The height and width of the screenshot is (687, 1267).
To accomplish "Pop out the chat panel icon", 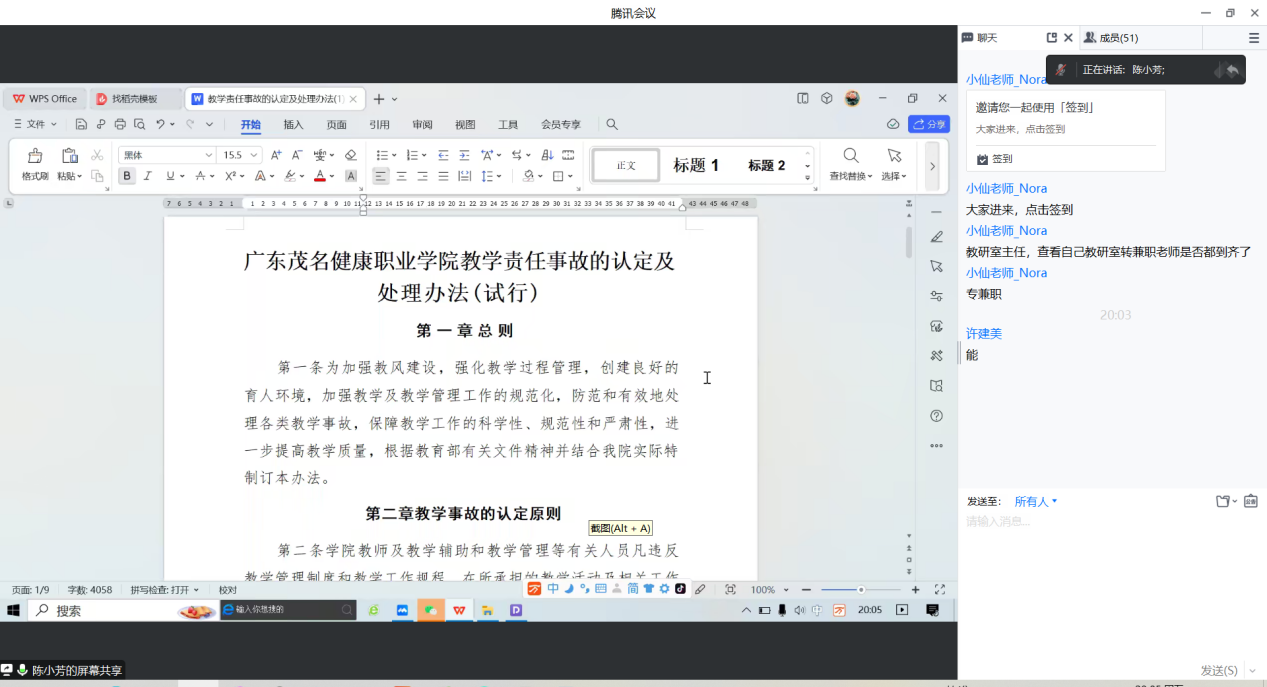I will [x=1051, y=38].
